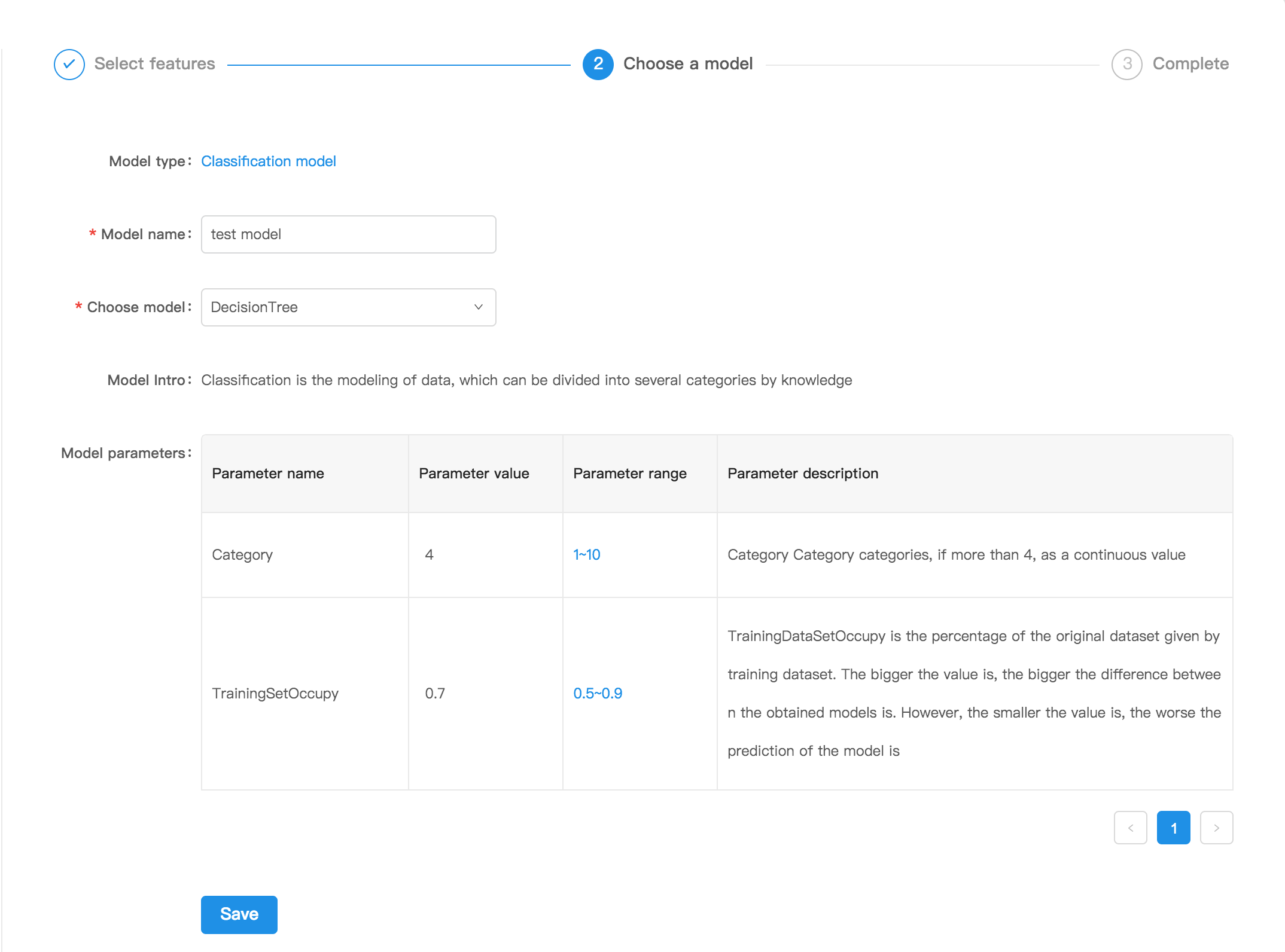The width and height of the screenshot is (1285, 952).
Task: Open the Choose model dropdown
Action: click(x=348, y=307)
